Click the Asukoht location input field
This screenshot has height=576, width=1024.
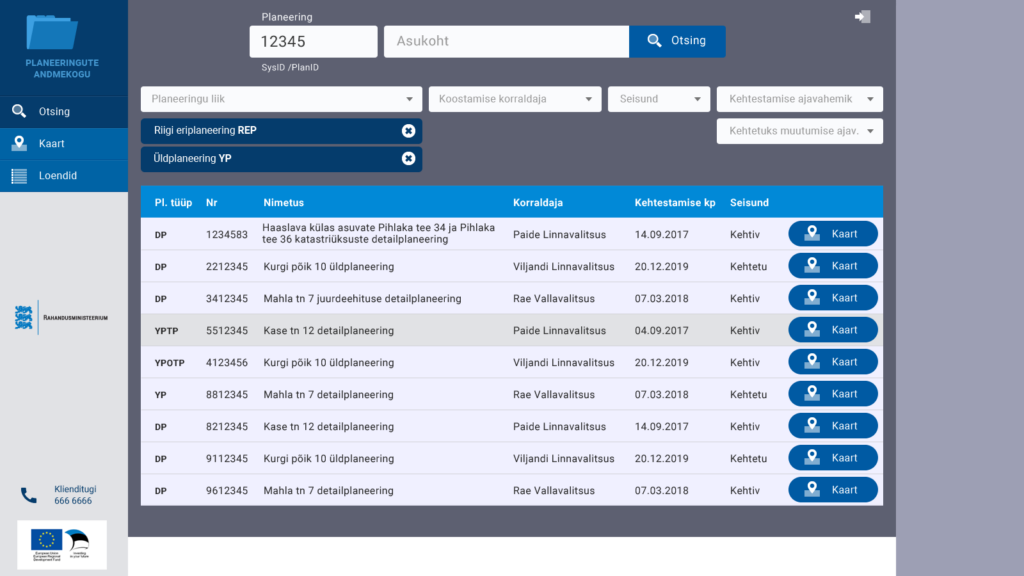pos(506,41)
